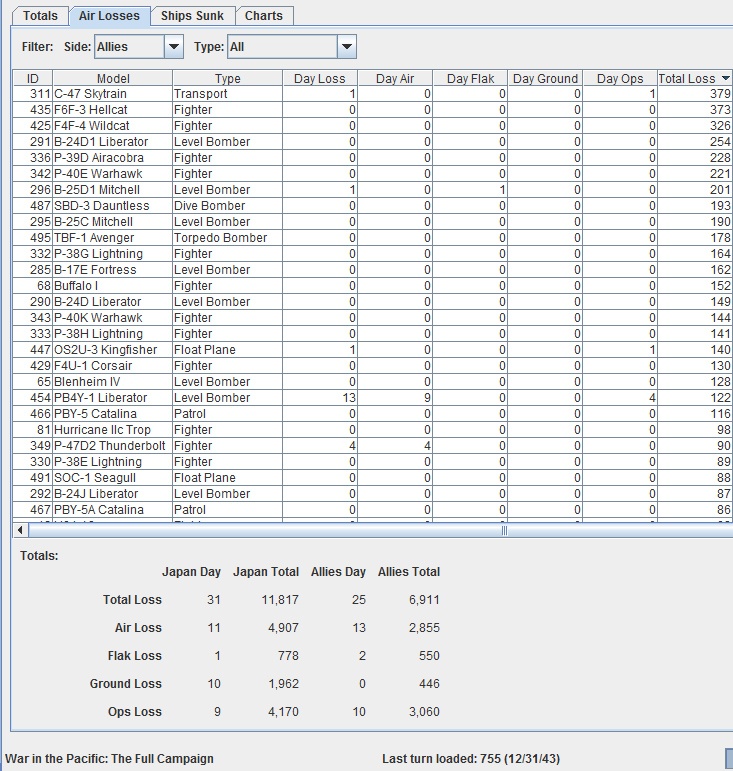Click War in the Pacific campaign status text
The width and height of the screenshot is (733, 771).
coord(109,759)
